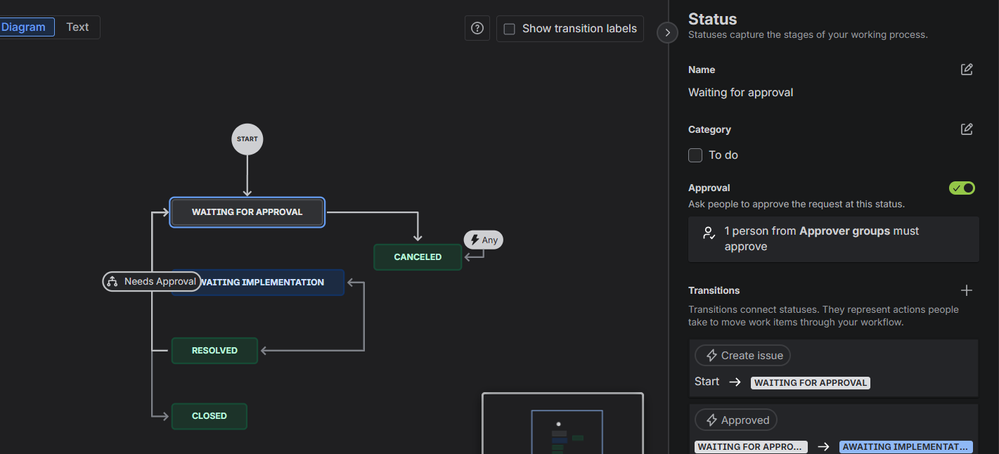Click the AWAITING IMPLEMENTAT... blue lozenge
The width and height of the screenshot is (999, 454).
point(906,447)
